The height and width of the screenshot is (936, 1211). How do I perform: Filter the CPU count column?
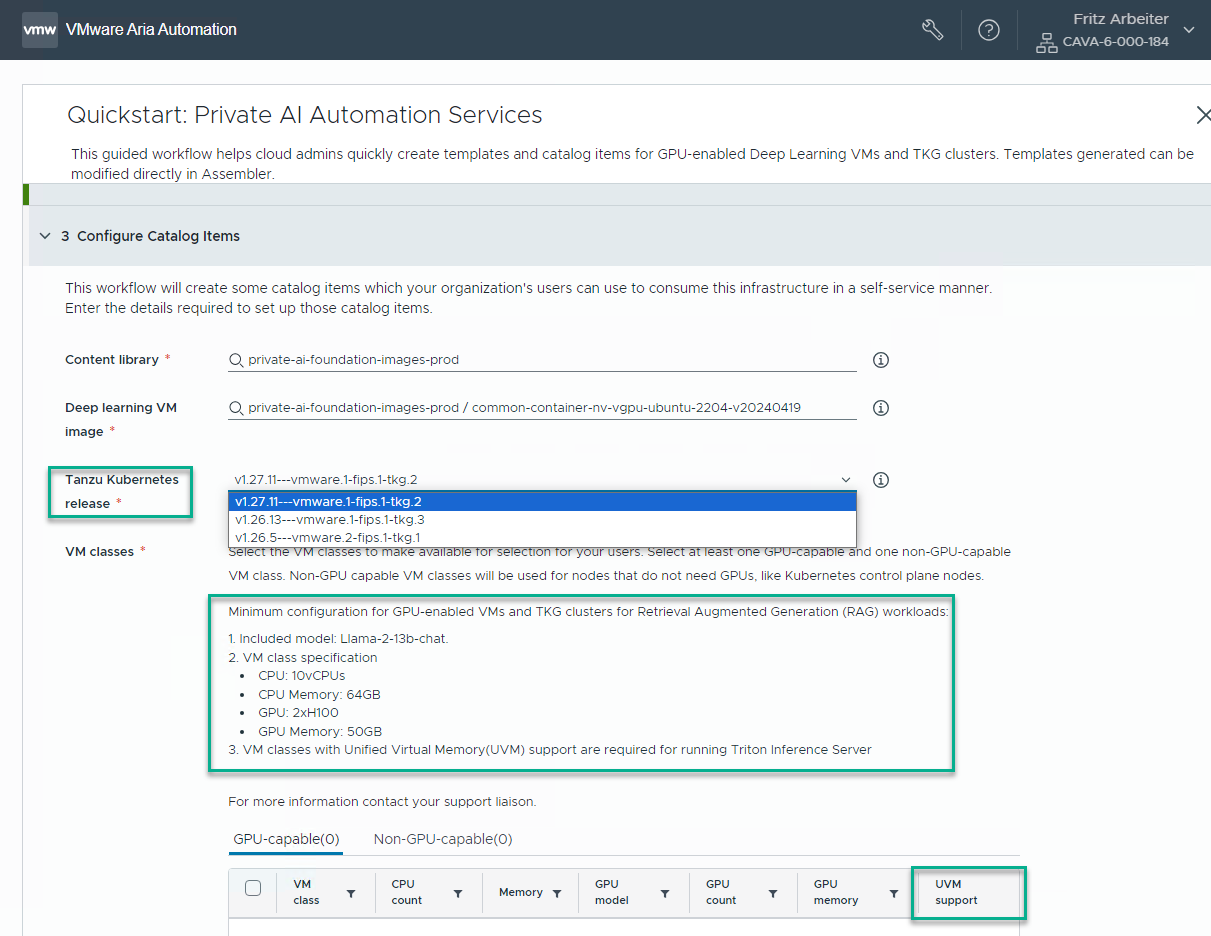click(x=458, y=894)
